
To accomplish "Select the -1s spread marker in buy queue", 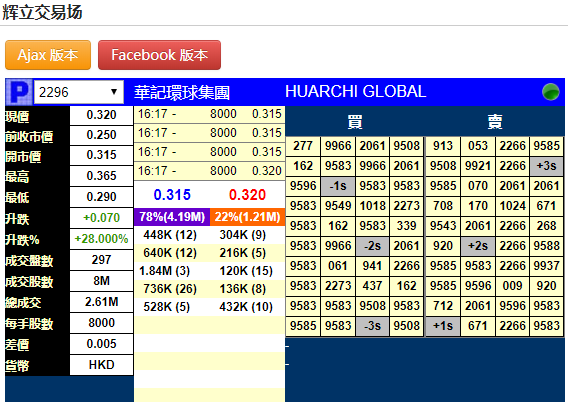I will click(338, 186).
